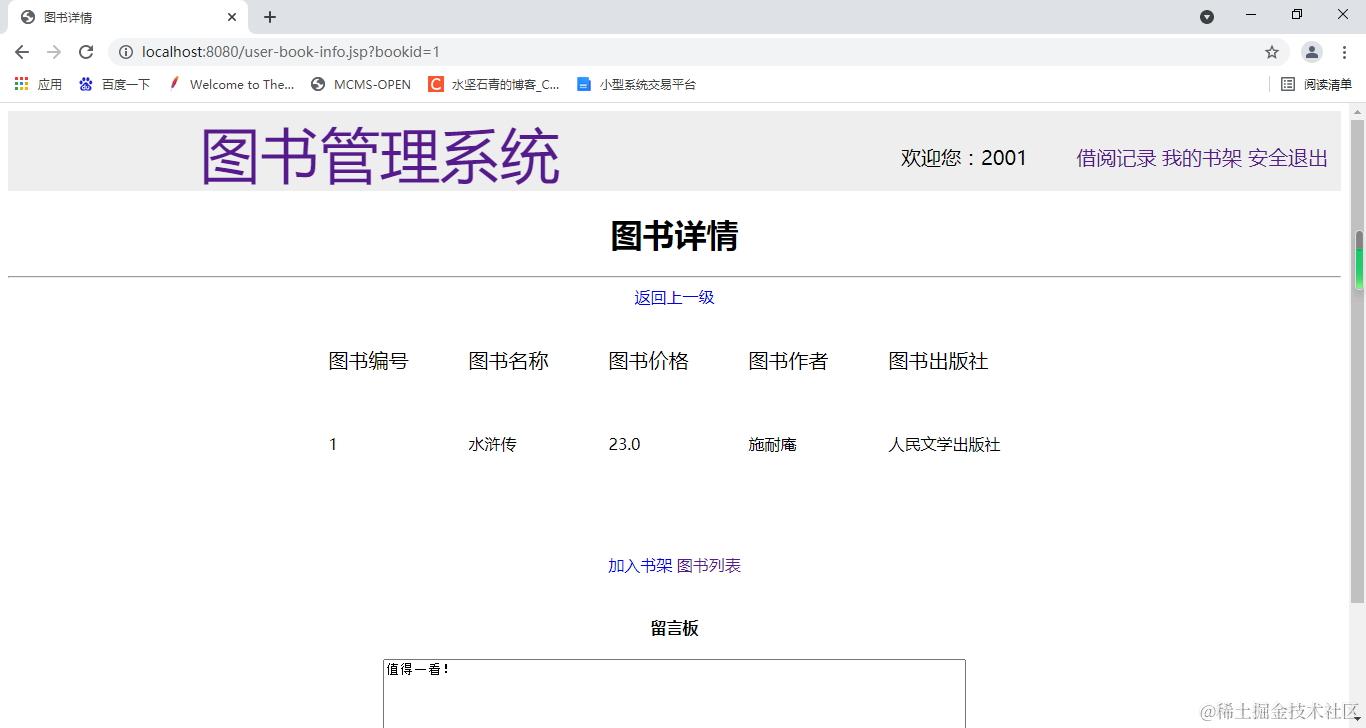
Task: Click the 应用 apps grid icon
Action: (21, 84)
